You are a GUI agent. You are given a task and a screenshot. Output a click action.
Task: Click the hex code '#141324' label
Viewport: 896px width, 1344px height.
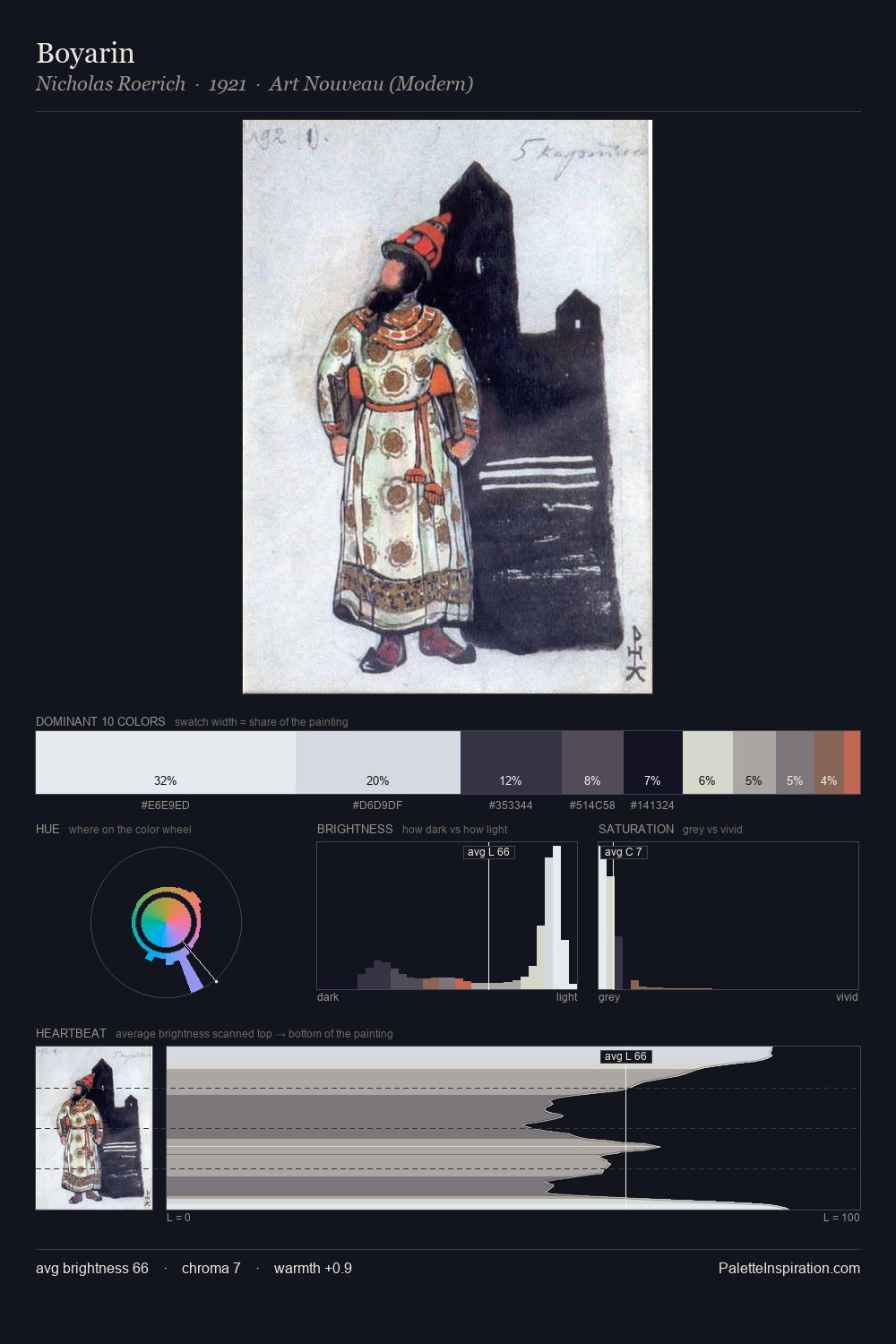[x=652, y=806]
